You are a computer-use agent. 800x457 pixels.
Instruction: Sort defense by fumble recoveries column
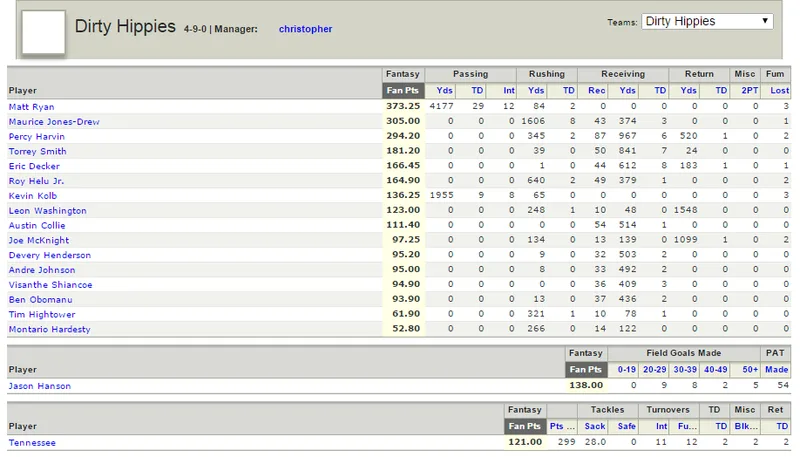[x=687, y=426]
